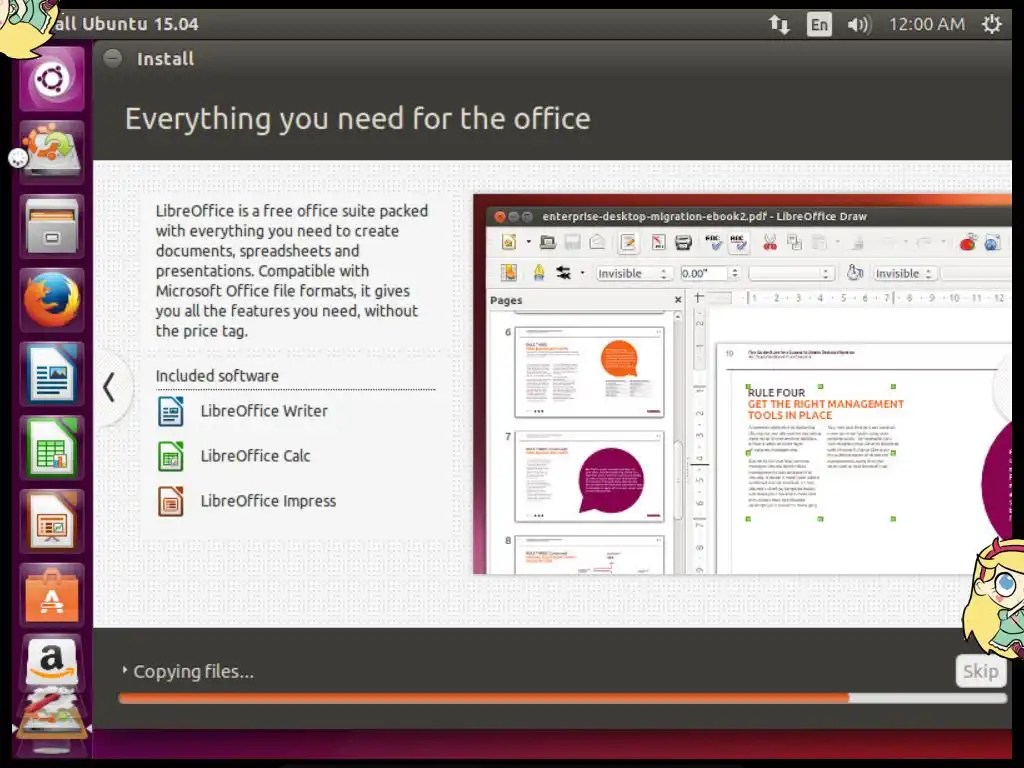Open the sound volume indicator
Viewport: 1024px width, 768px height.
(859, 25)
